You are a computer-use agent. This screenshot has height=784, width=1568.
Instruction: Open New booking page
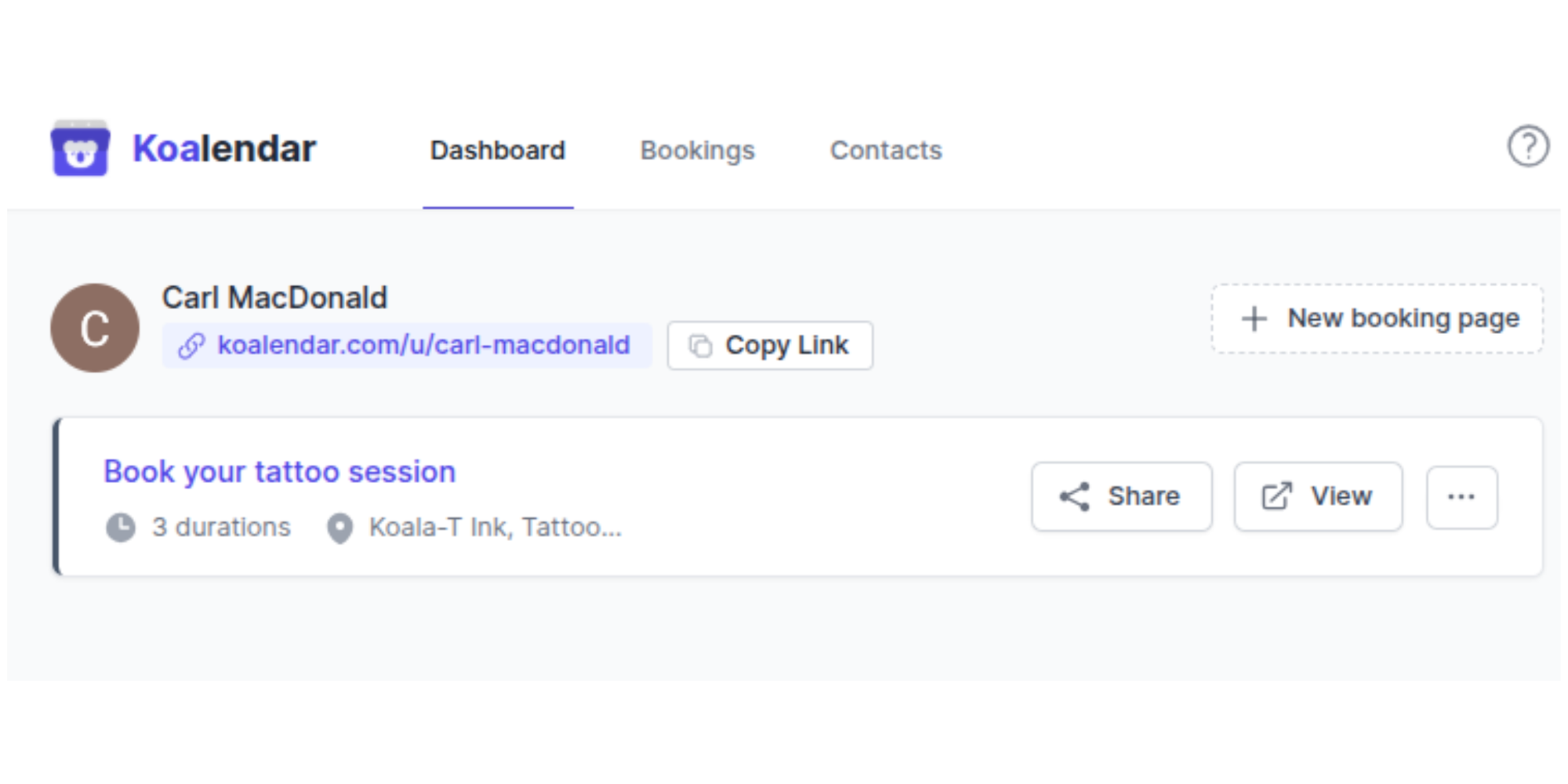coord(1376,318)
